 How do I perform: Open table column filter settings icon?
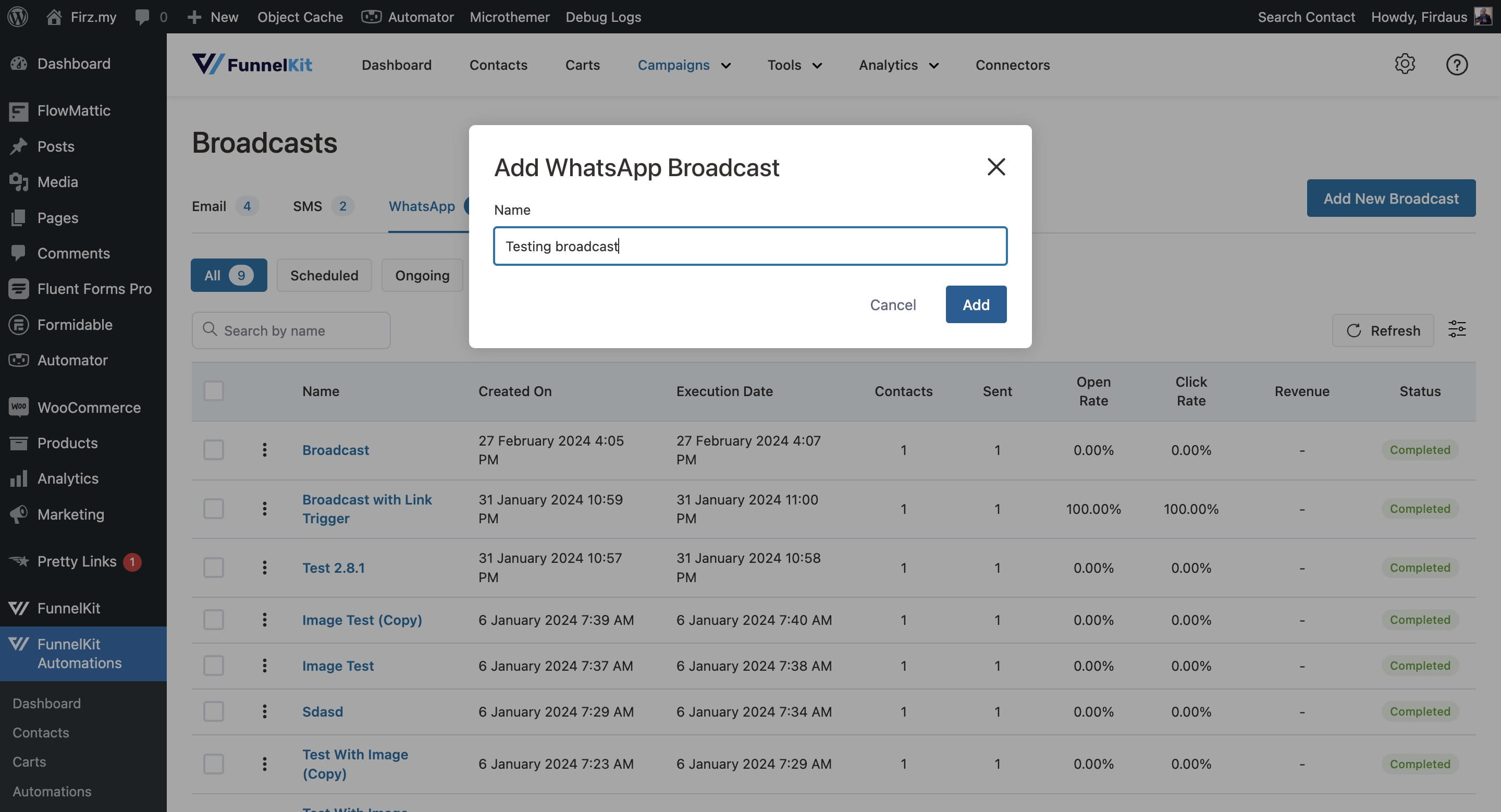1457,330
